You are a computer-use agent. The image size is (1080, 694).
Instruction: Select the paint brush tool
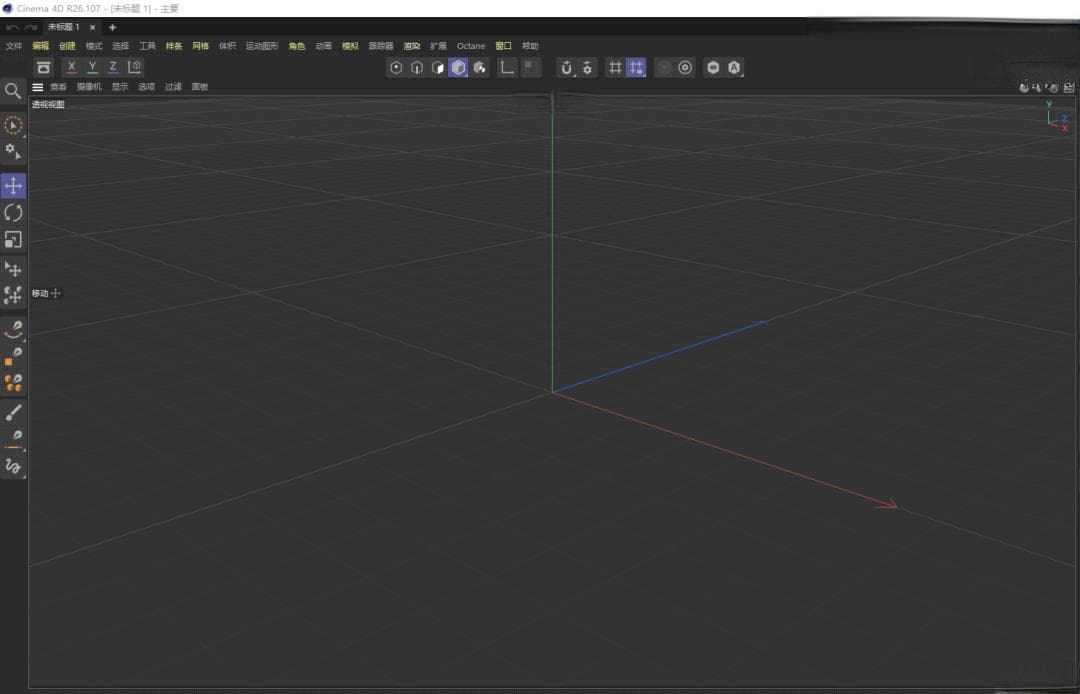[13, 412]
